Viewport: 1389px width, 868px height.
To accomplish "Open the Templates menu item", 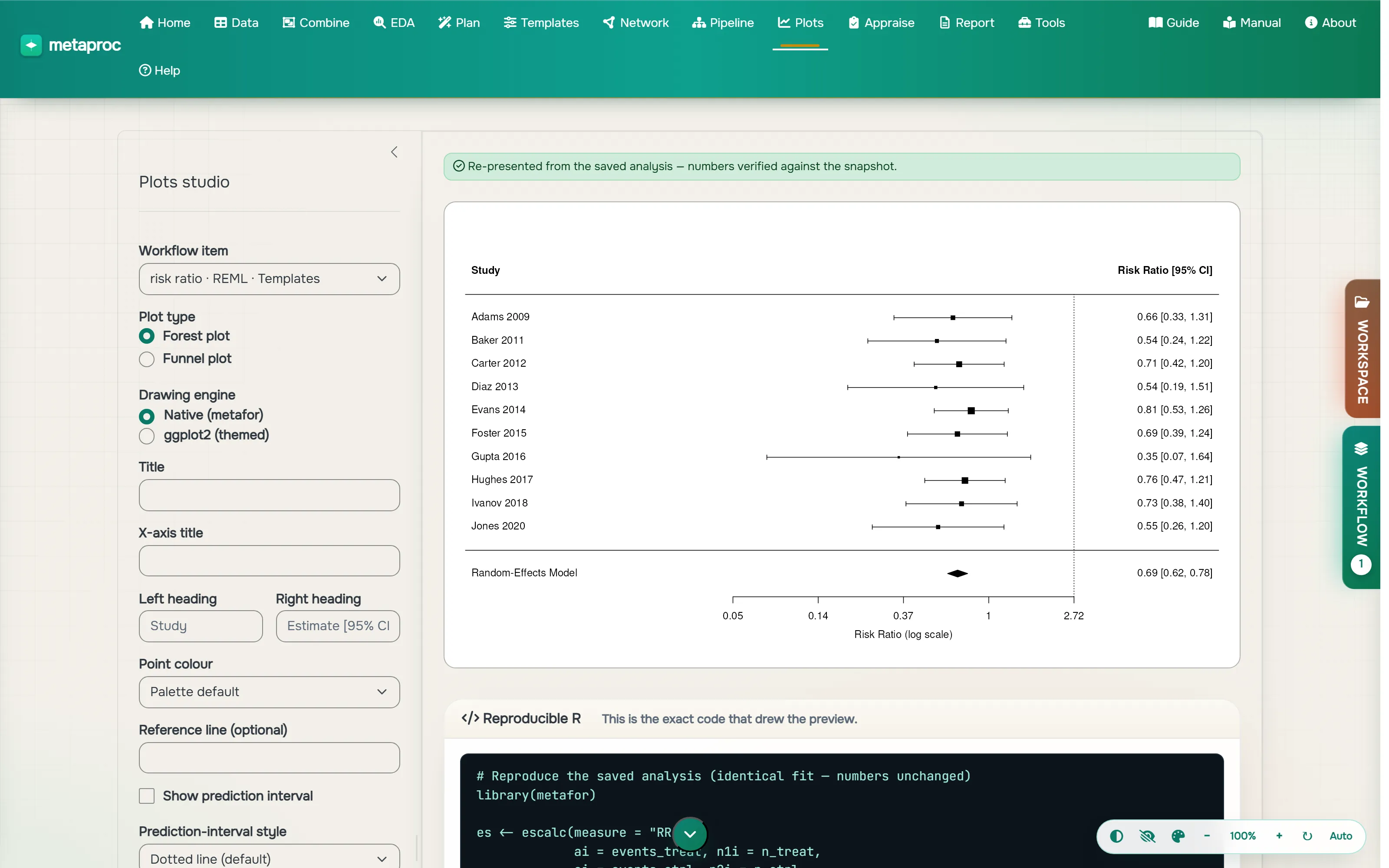I will tap(541, 23).
